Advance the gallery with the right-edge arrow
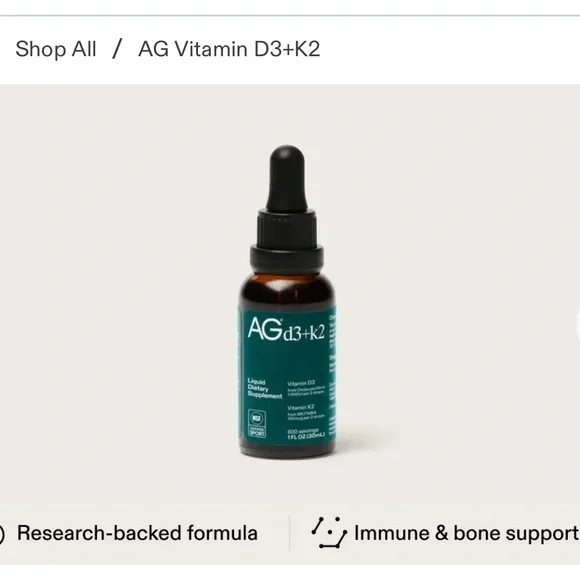580x580 pixels. pos(577,326)
